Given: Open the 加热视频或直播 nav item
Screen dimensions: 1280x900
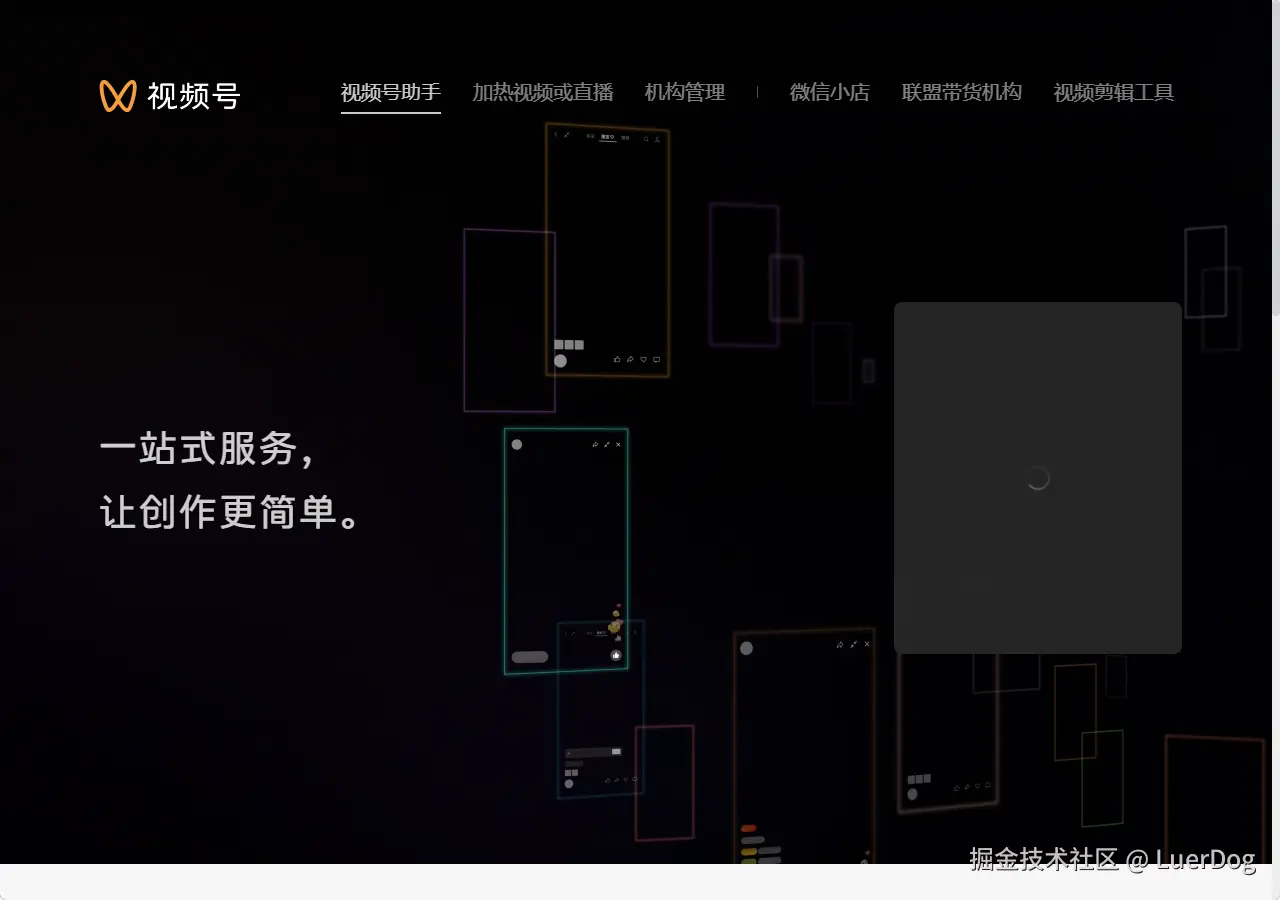Looking at the screenshot, I should (x=543, y=93).
